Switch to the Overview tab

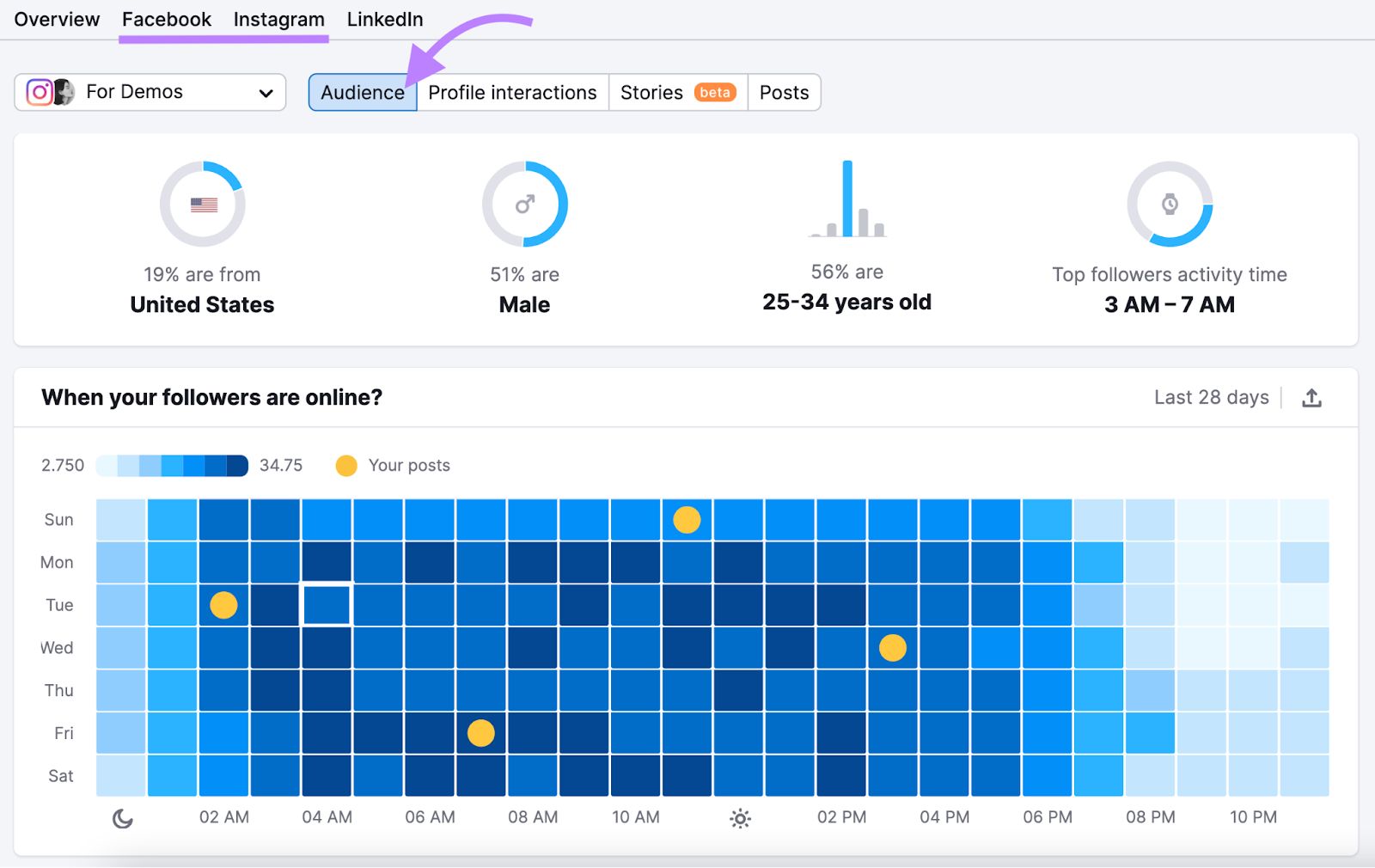(x=56, y=19)
